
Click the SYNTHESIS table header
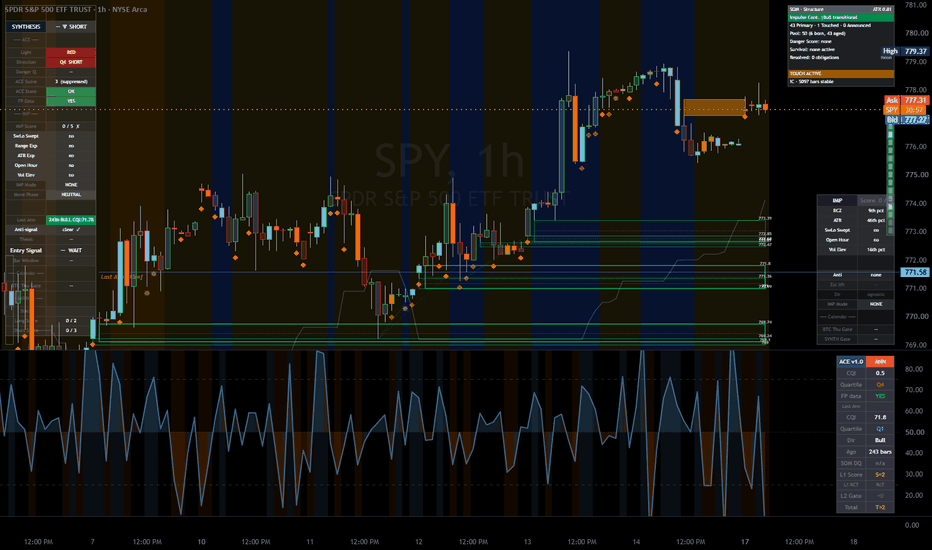pyautogui.click(x=26, y=27)
